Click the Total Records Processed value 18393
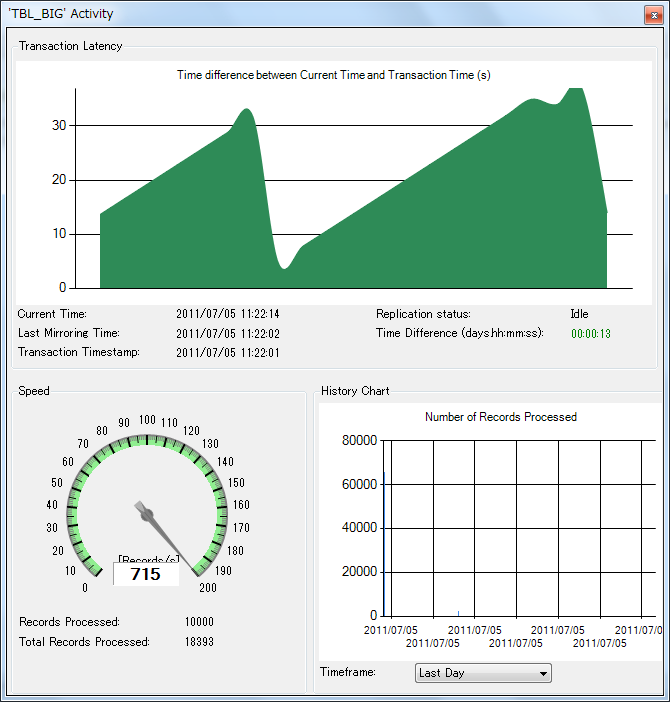The height and width of the screenshot is (702, 670). [x=199, y=642]
